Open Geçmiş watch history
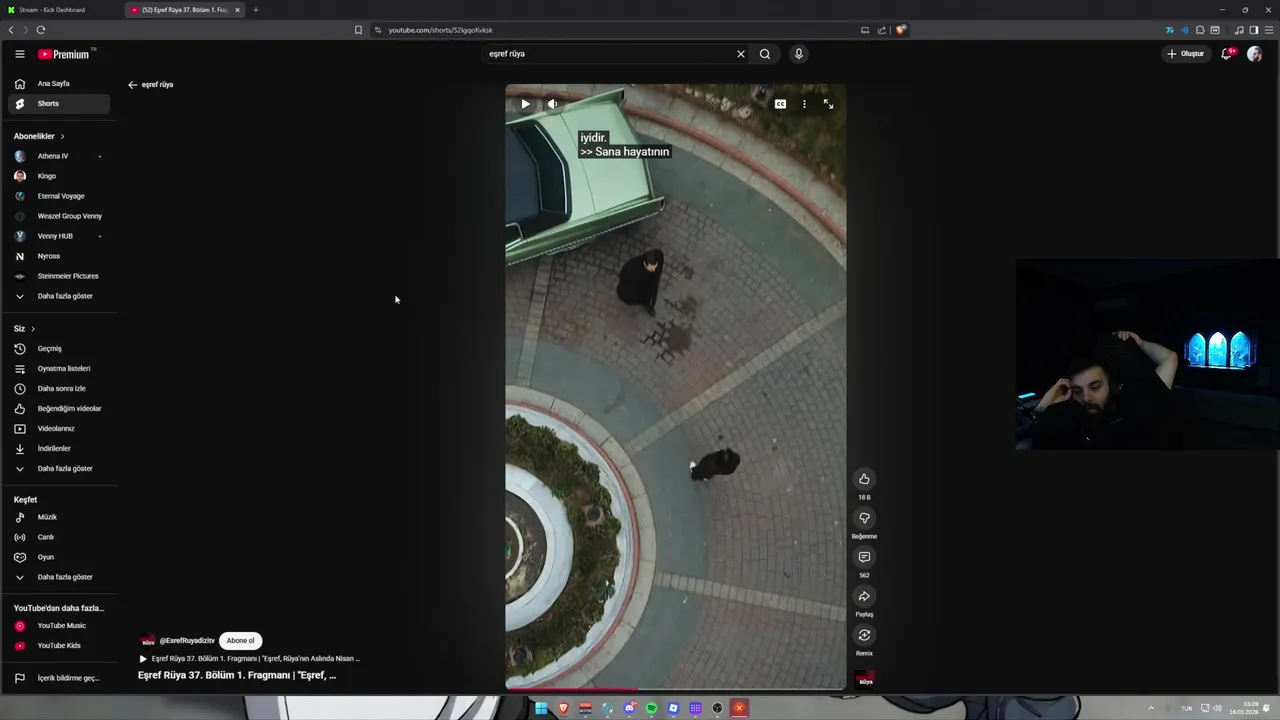This screenshot has height=720, width=1280. 60,349
